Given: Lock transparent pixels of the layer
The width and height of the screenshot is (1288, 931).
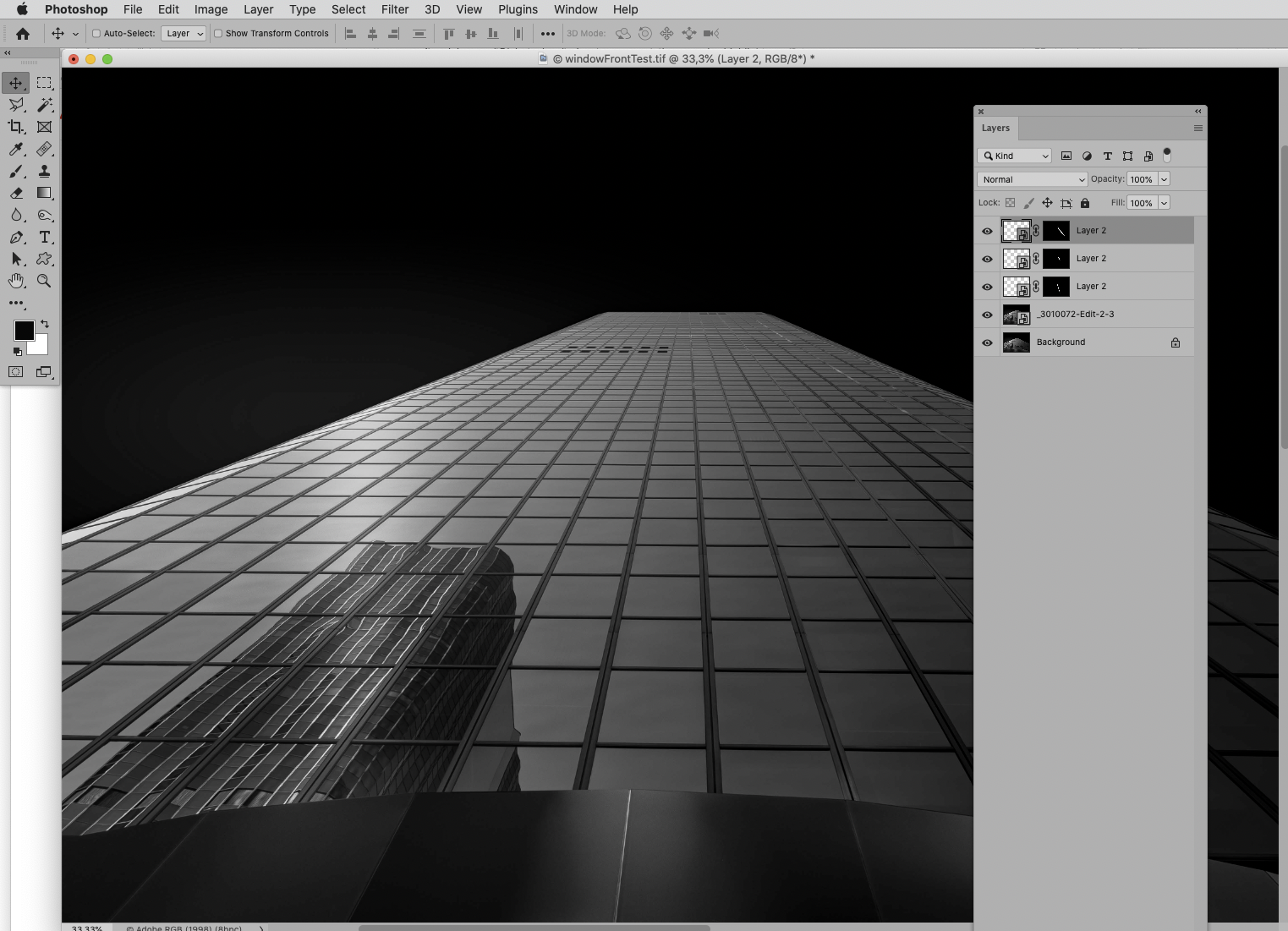Looking at the screenshot, I should pyautogui.click(x=1011, y=203).
